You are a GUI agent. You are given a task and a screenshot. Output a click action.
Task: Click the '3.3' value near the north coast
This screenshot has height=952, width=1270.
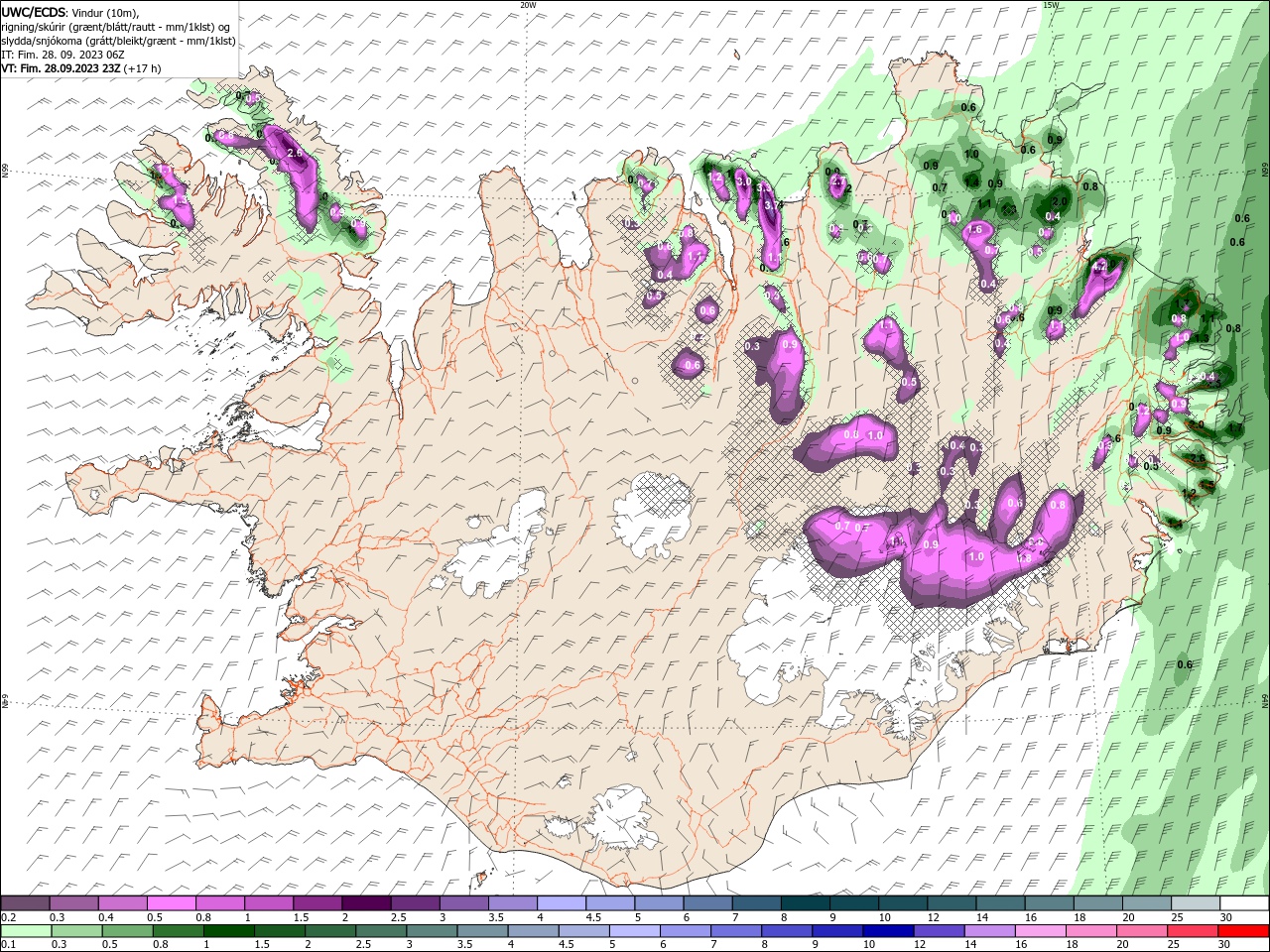[765, 188]
